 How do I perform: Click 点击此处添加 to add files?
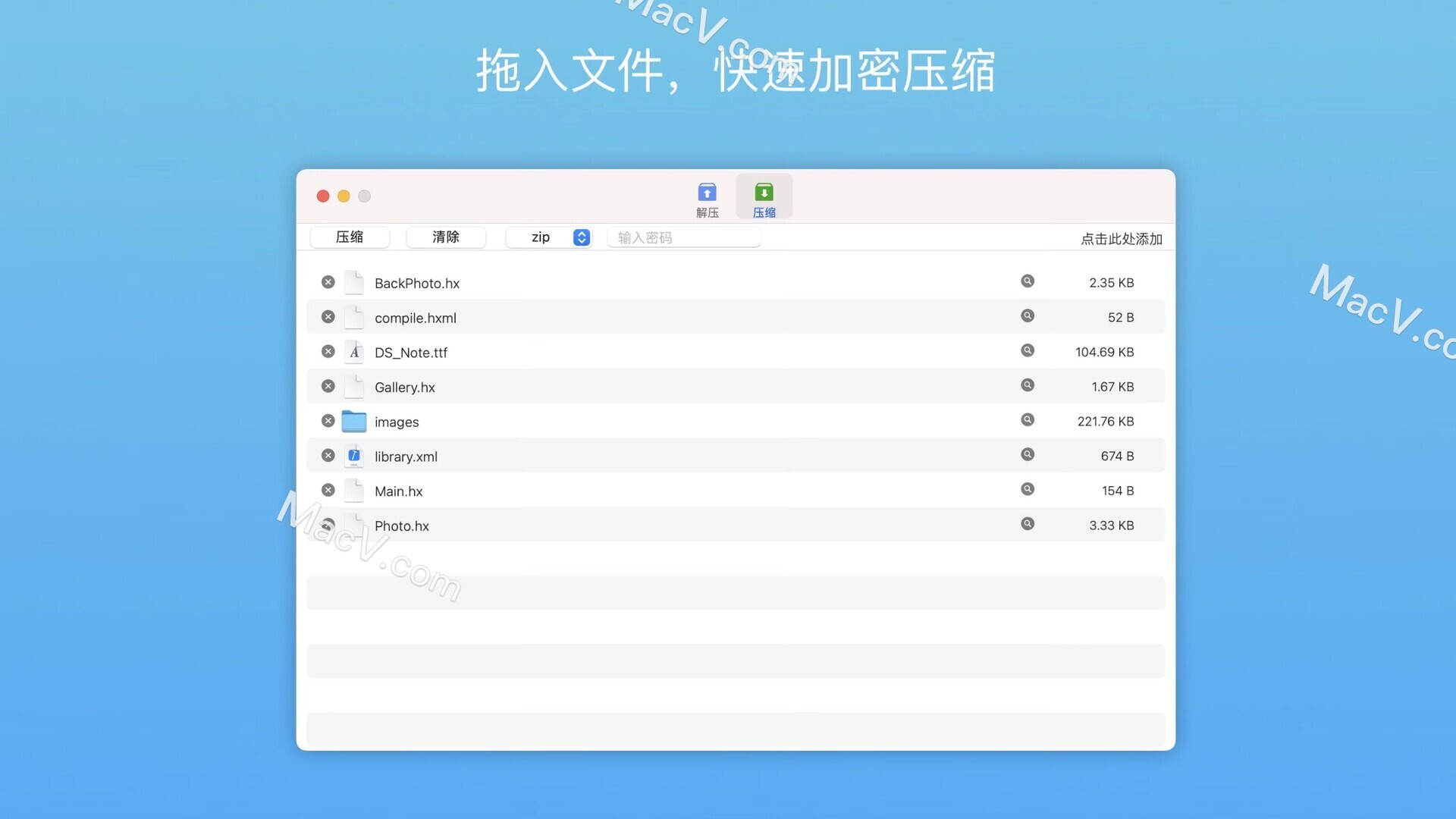[1121, 239]
